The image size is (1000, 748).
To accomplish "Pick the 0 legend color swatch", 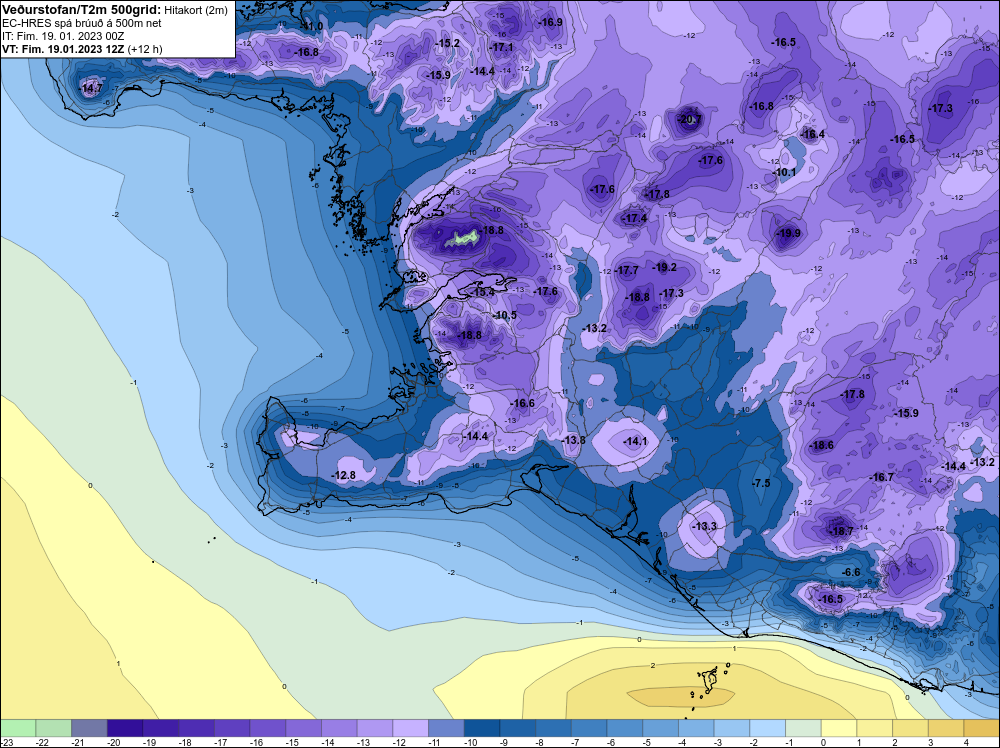I will (839, 728).
